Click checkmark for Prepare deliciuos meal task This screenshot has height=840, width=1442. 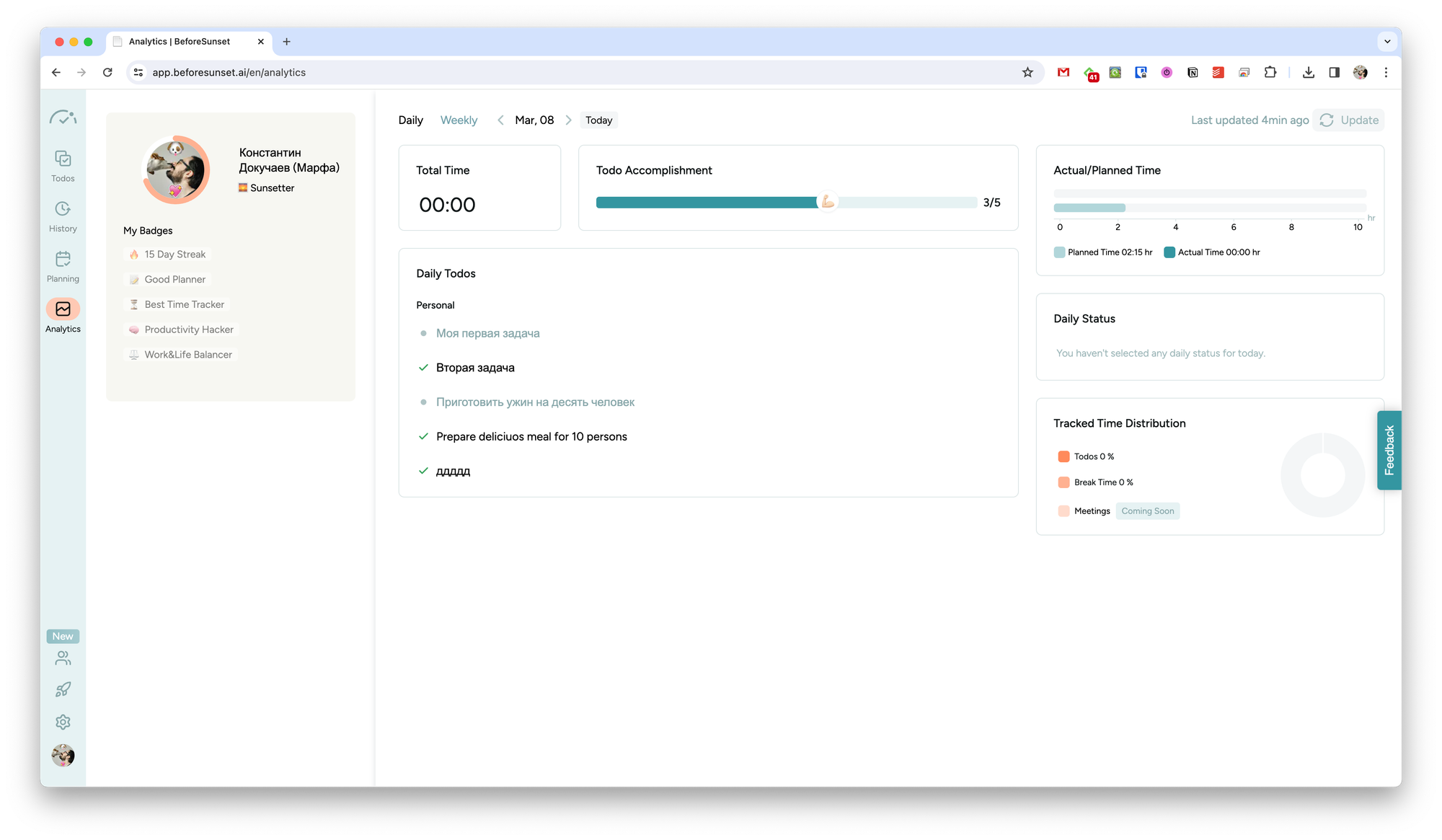(x=423, y=436)
